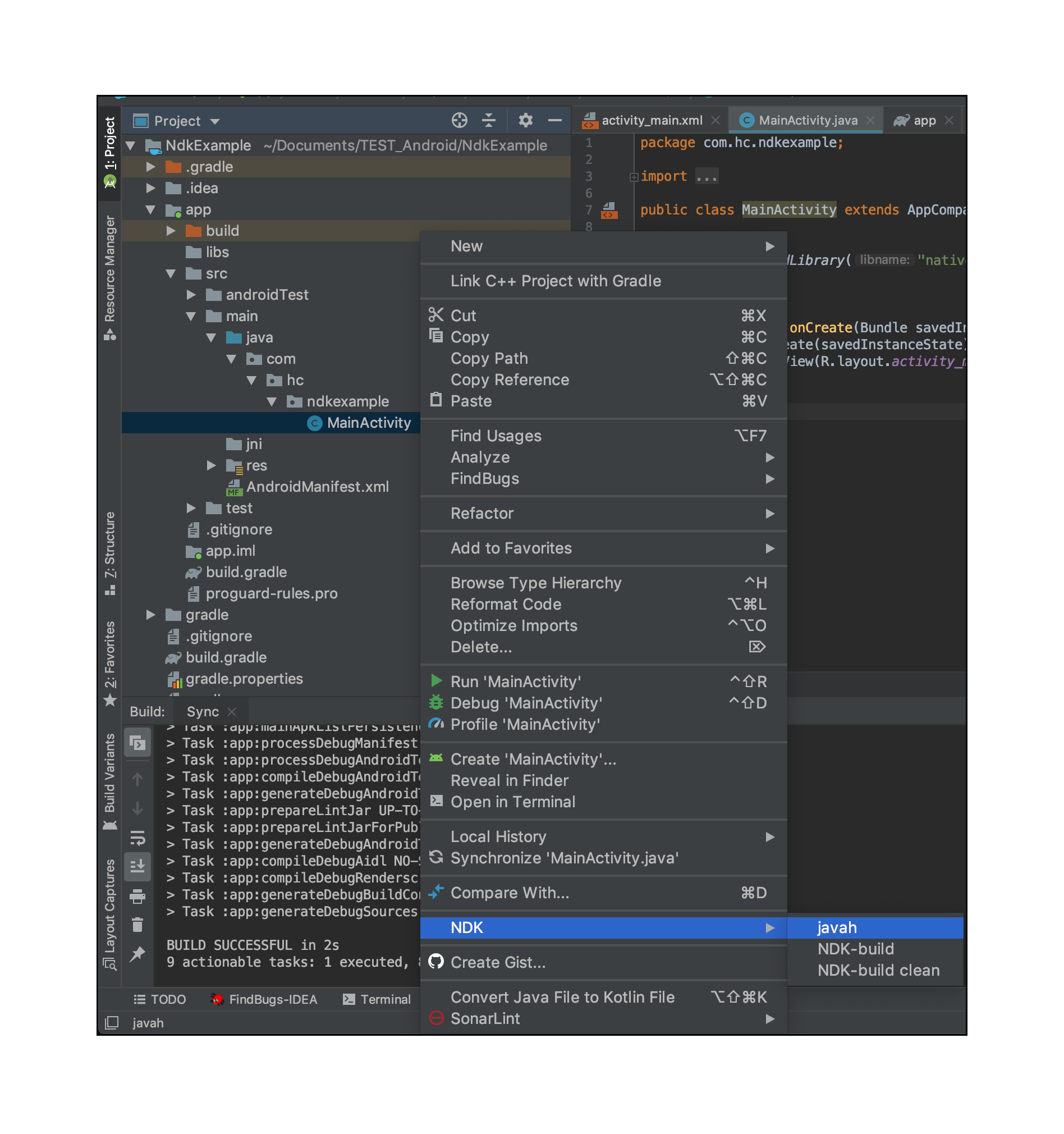Click Find Usages
The image size is (1064, 1134).
click(603, 436)
